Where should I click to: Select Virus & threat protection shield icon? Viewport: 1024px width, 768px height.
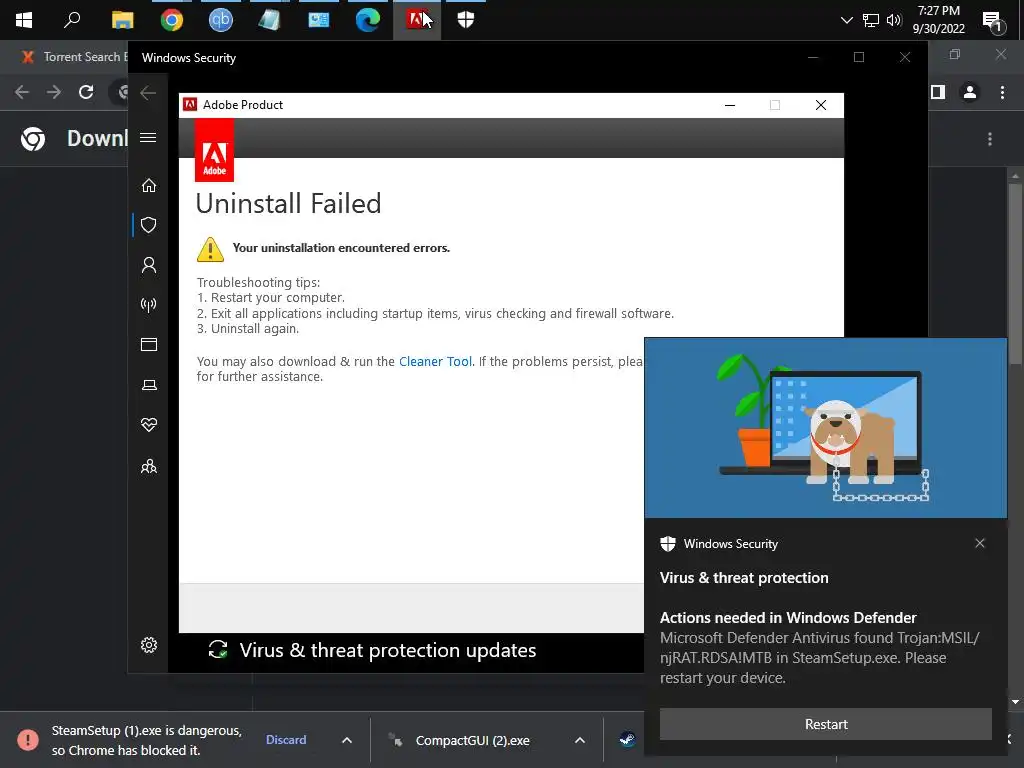click(149, 225)
